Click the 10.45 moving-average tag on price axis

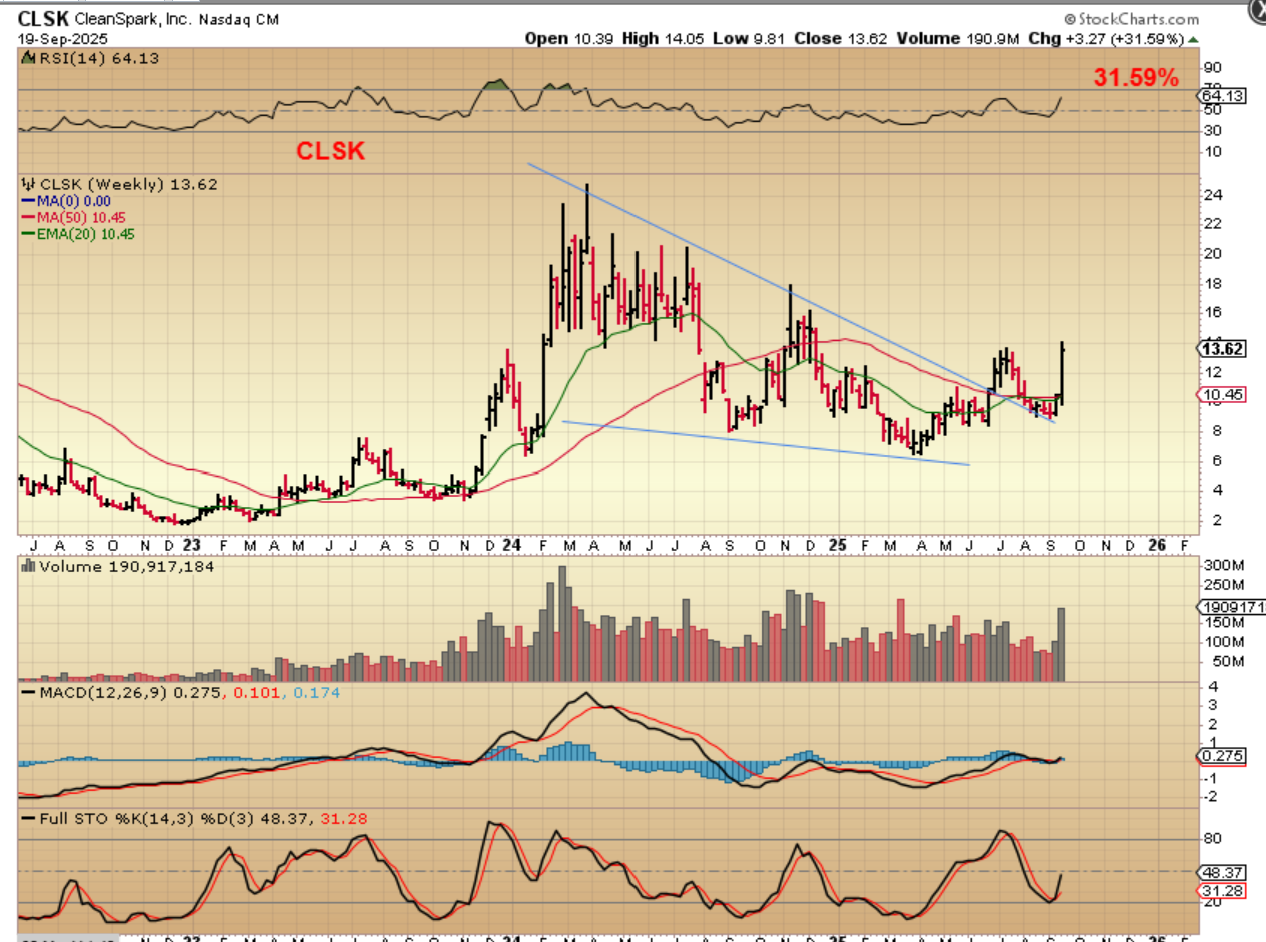(x=1221, y=395)
